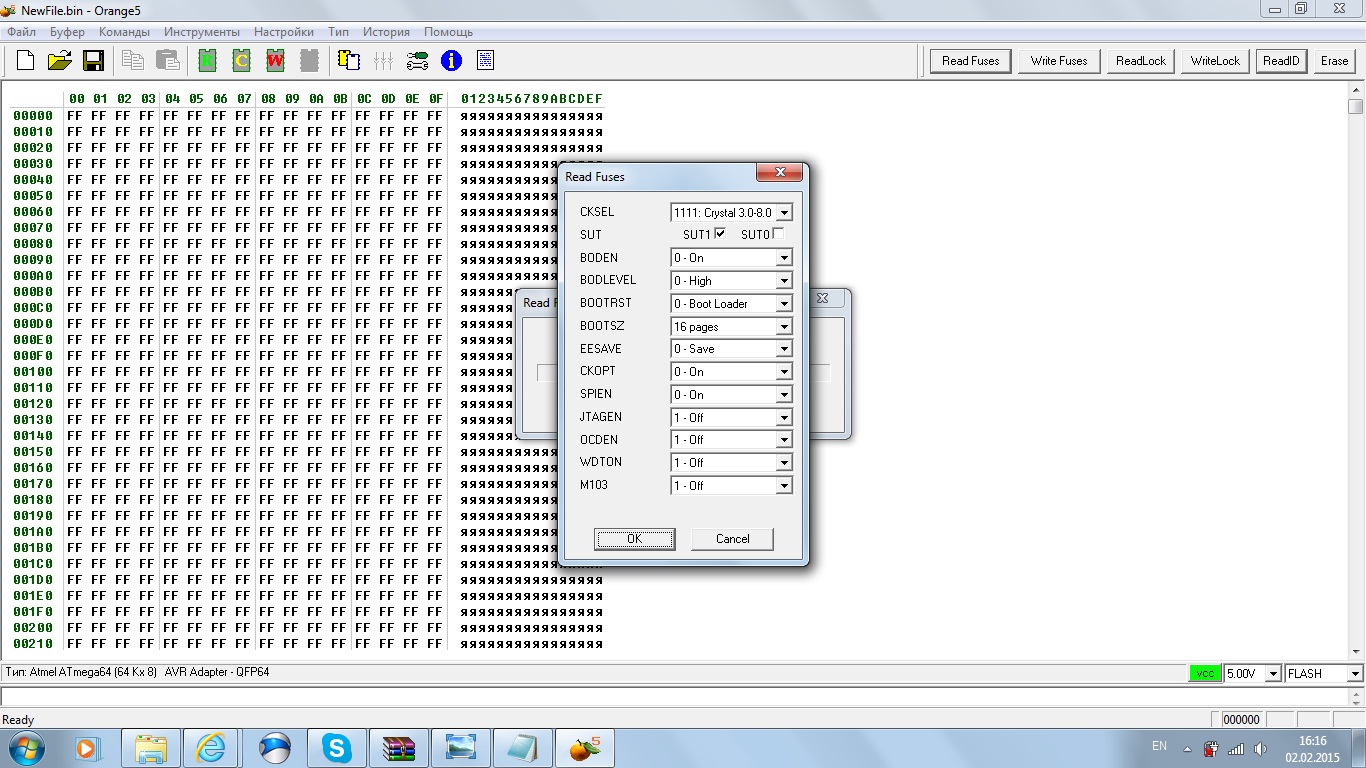Open file using the folder icon
Image resolution: width=1366 pixels, height=768 pixels.
(59, 61)
